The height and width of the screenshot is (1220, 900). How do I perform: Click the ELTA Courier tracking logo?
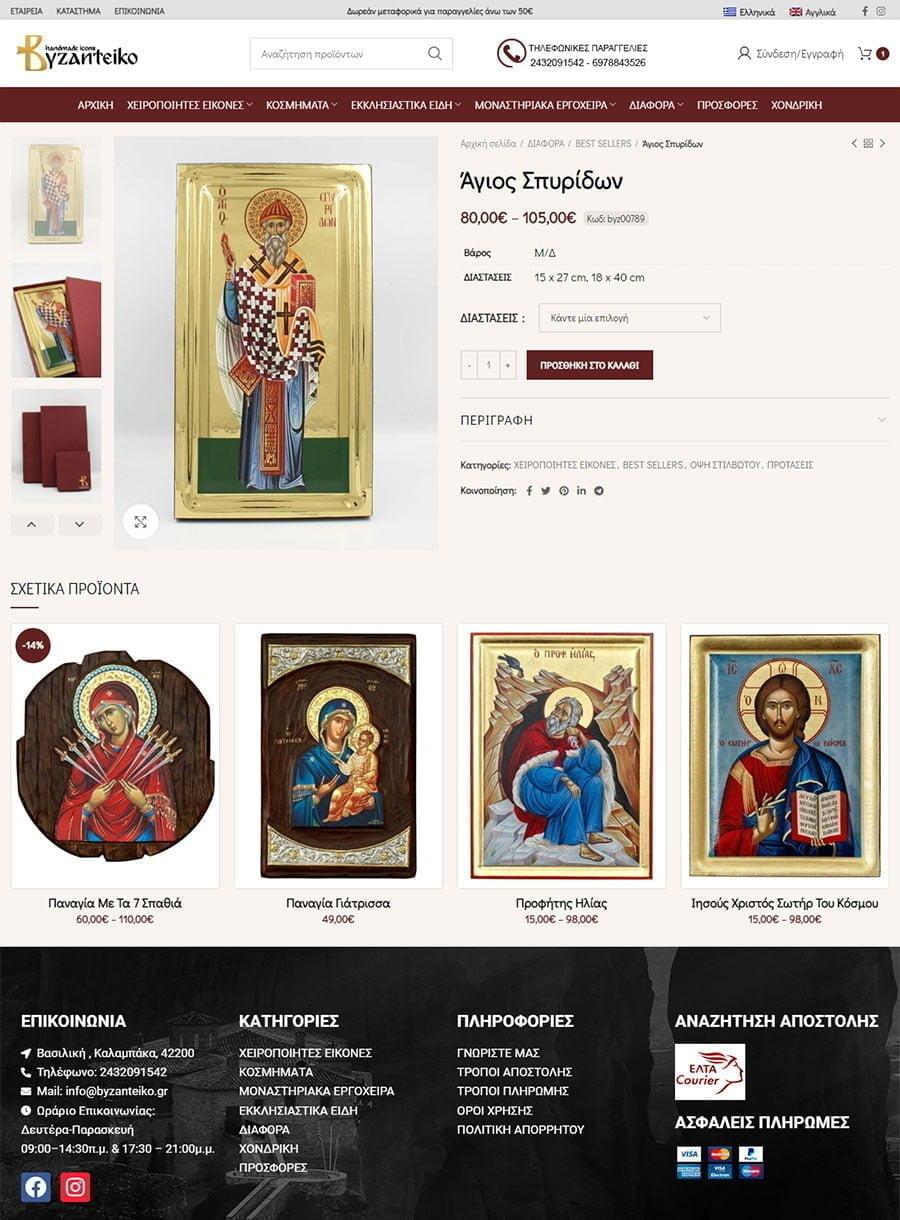coord(710,1072)
